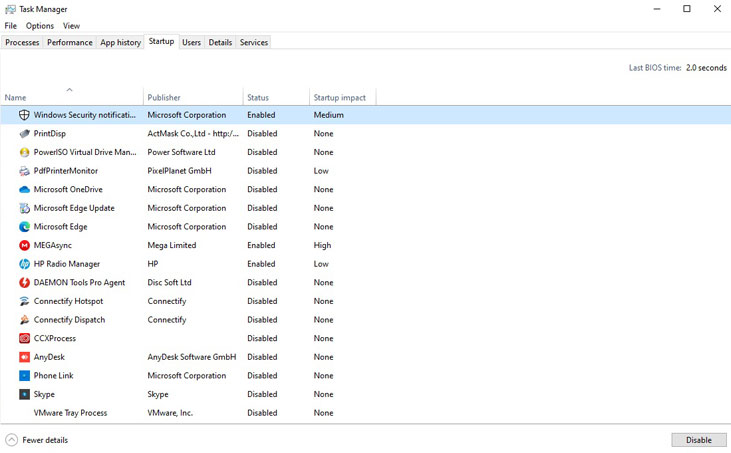
Task: Sort by the Name column header
Action: click(72, 97)
